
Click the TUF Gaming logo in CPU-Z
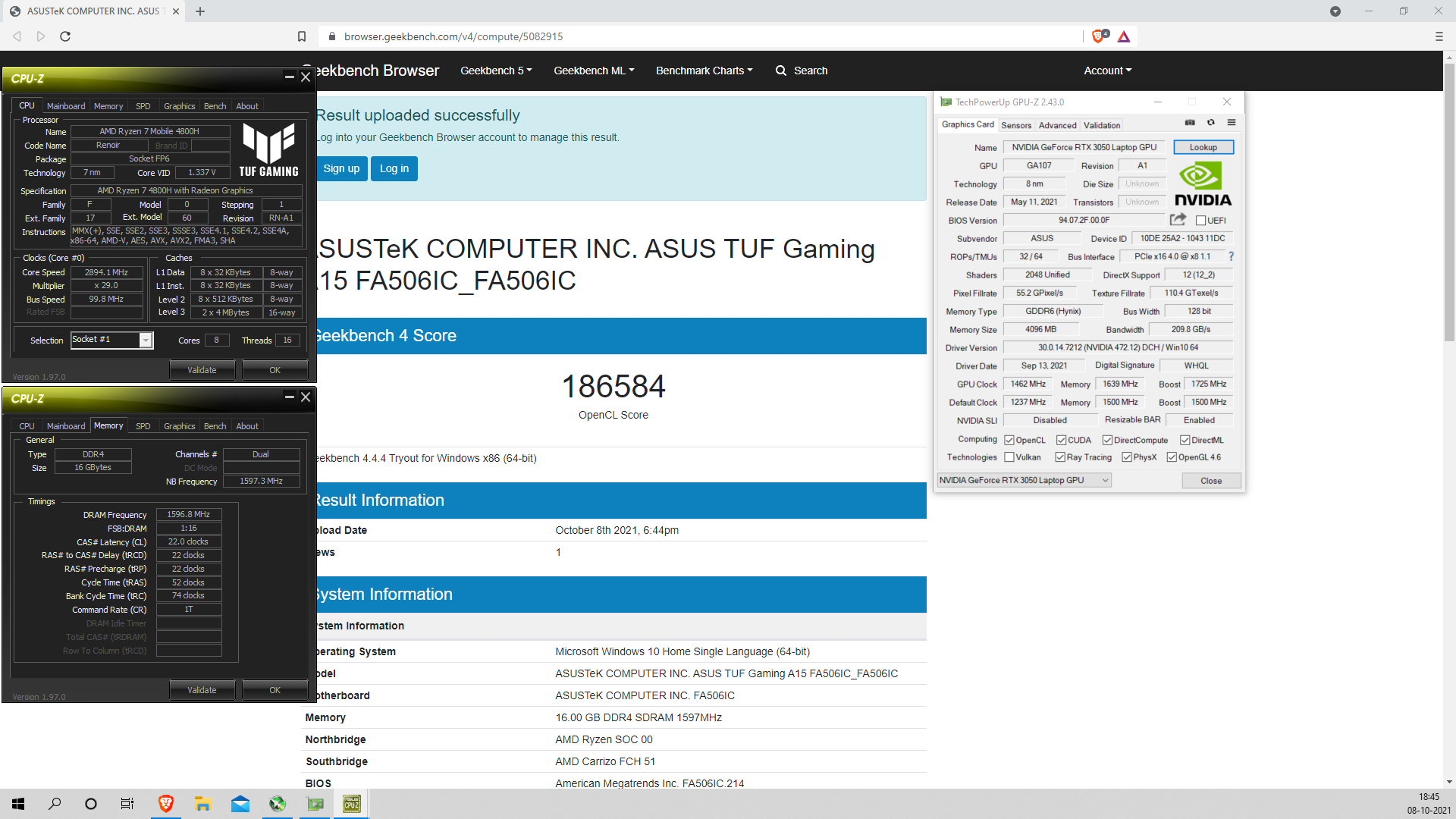[x=268, y=150]
